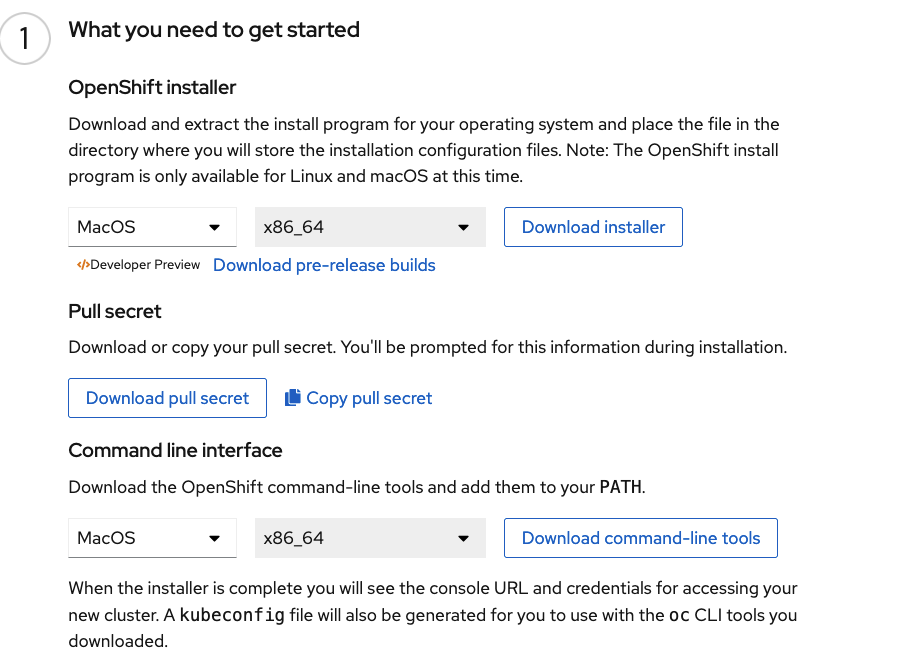The width and height of the screenshot is (923, 668).
Task: Click the What you need to get started heading
Action: click(214, 29)
